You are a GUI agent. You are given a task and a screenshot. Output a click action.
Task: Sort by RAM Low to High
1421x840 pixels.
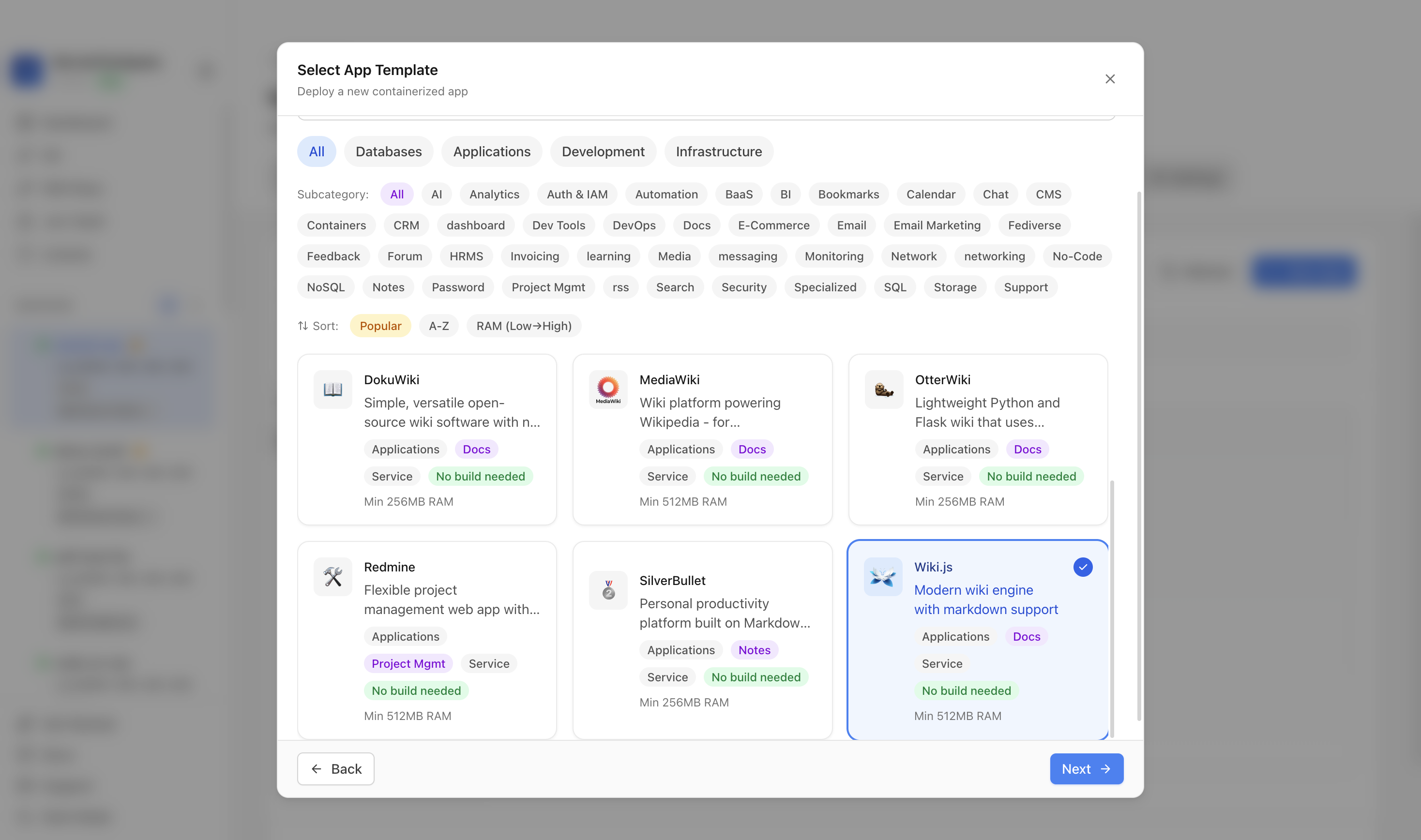point(524,326)
